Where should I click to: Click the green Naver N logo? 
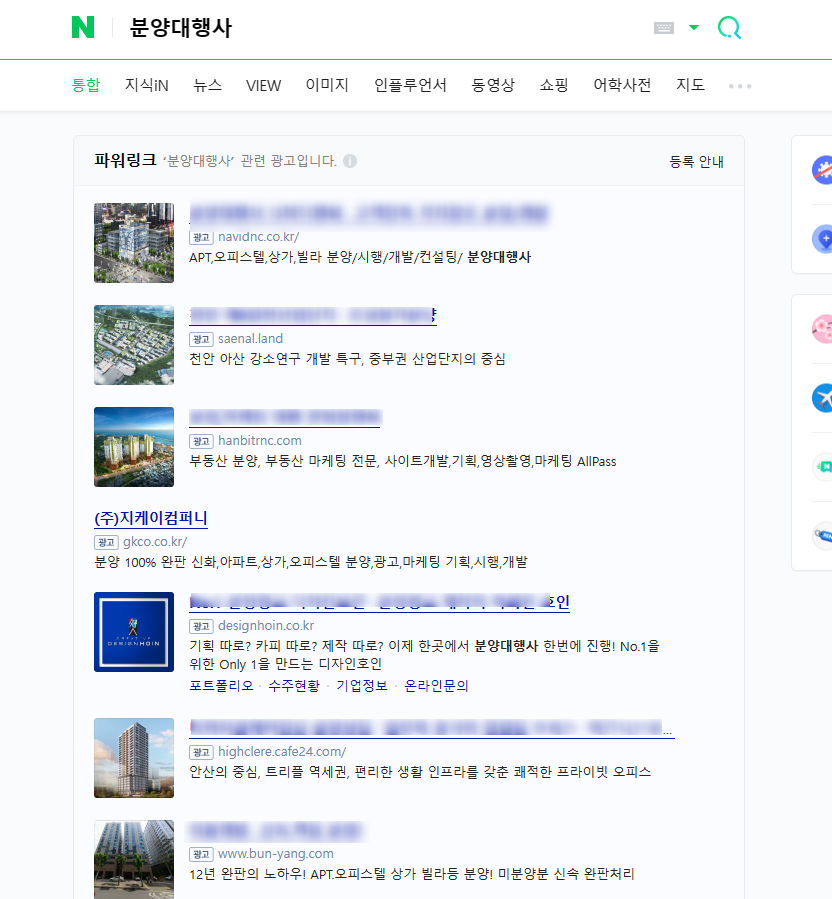83,27
